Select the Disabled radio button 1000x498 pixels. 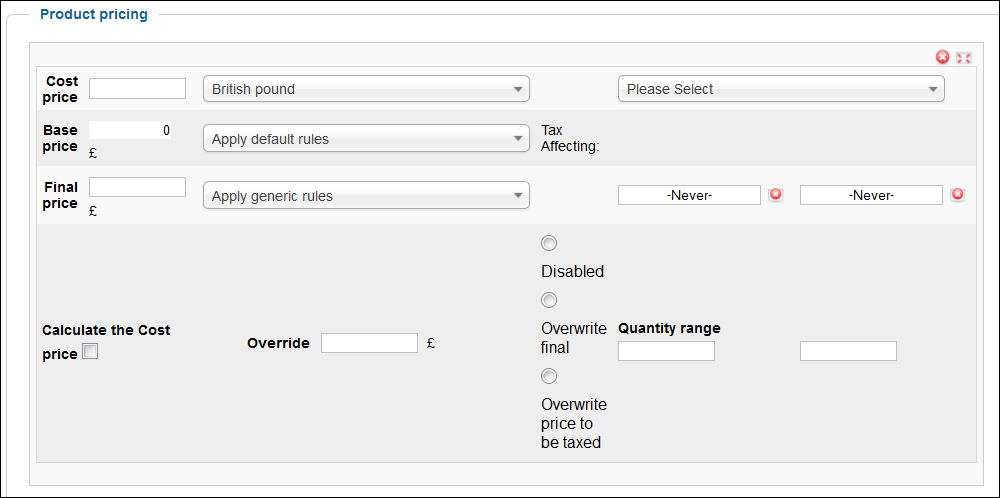548,243
